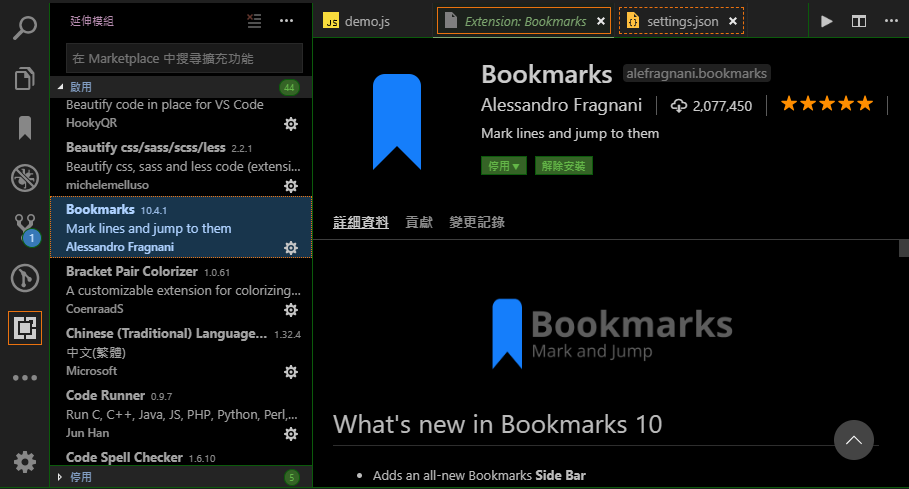
Task: Select the HookyQR Beautify extension entry
Action: coord(181,115)
